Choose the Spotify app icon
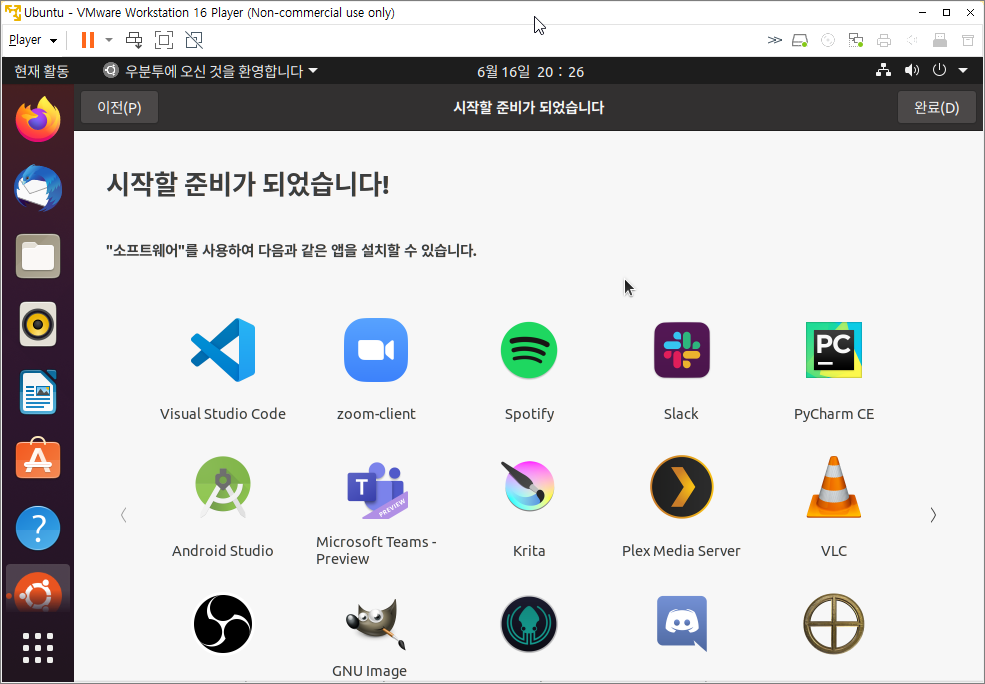Screen dimensions: 985x684 point(529,350)
